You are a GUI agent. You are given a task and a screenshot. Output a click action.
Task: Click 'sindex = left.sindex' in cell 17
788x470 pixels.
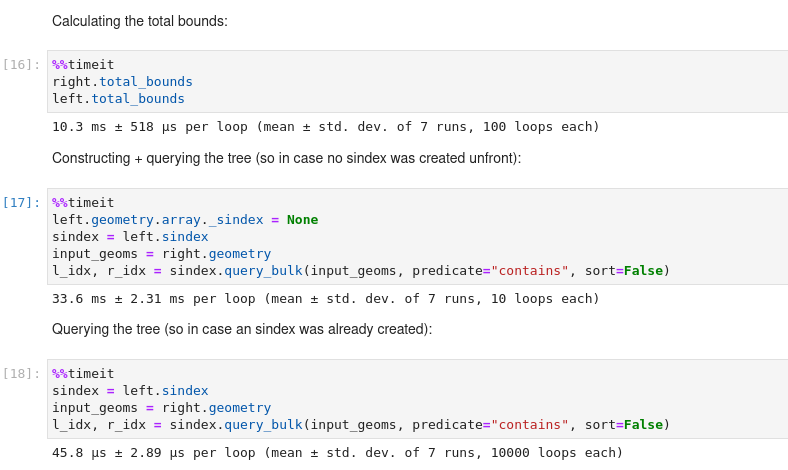pyautogui.click(x=130, y=237)
